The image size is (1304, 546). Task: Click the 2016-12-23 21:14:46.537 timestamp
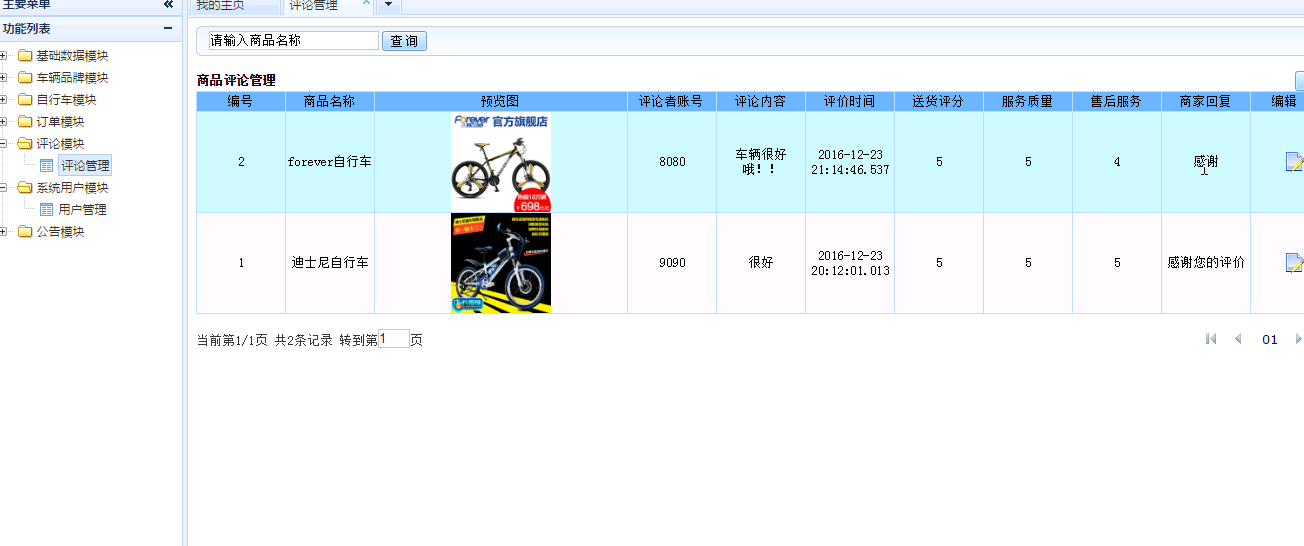click(850, 162)
